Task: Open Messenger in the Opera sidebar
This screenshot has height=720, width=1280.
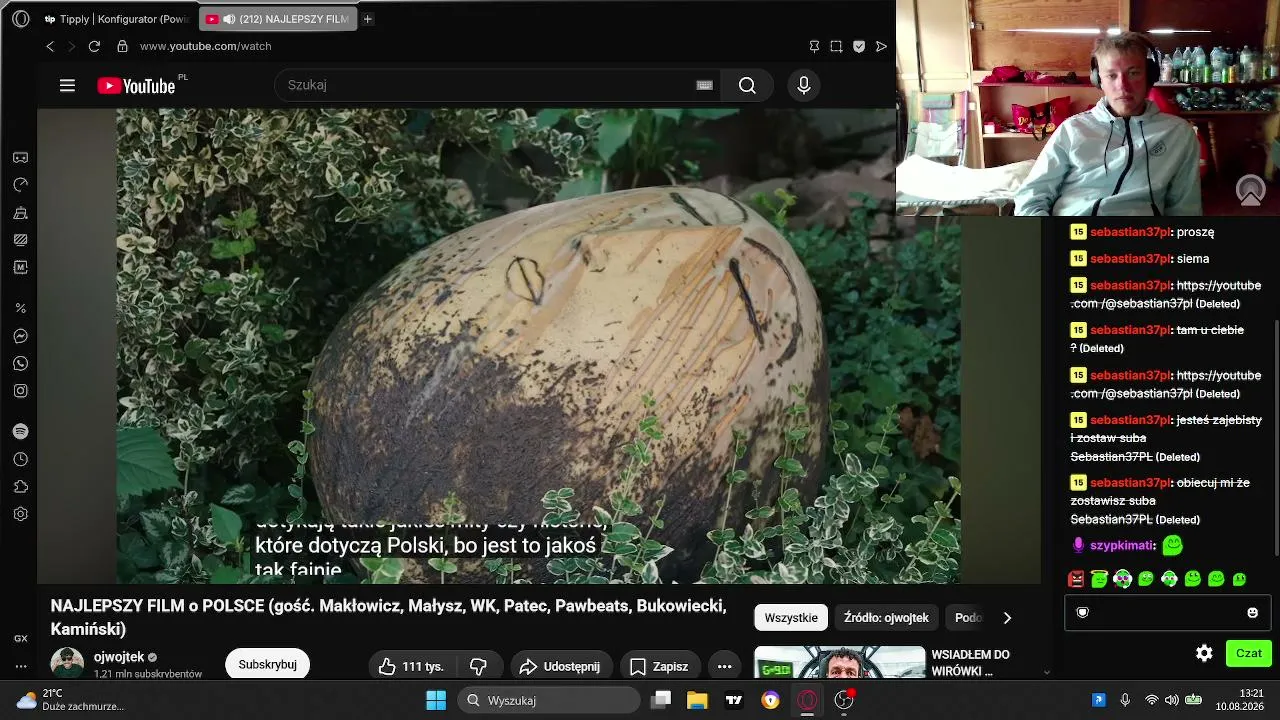Action: coord(20,336)
